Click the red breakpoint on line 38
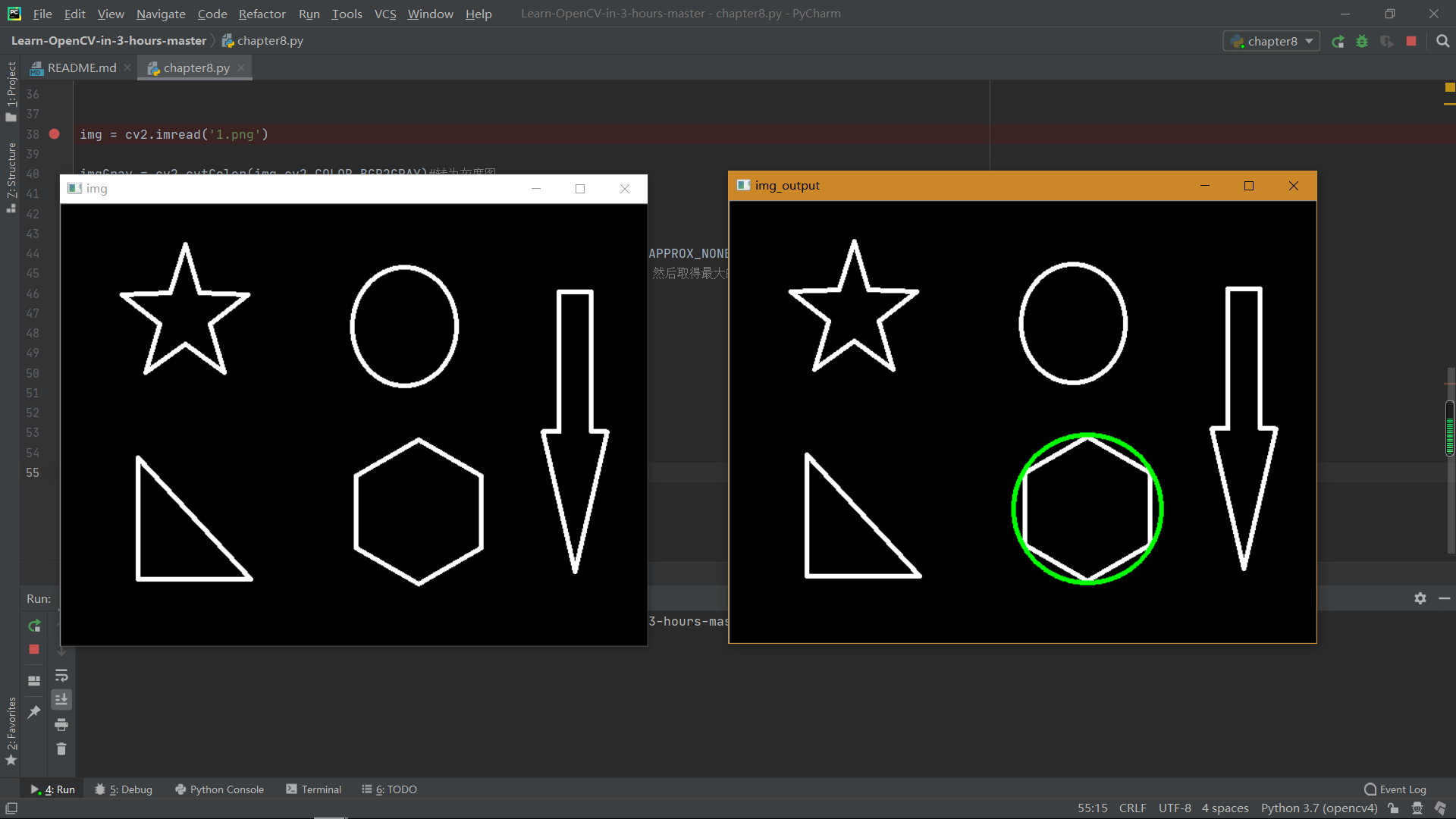 tap(54, 134)
